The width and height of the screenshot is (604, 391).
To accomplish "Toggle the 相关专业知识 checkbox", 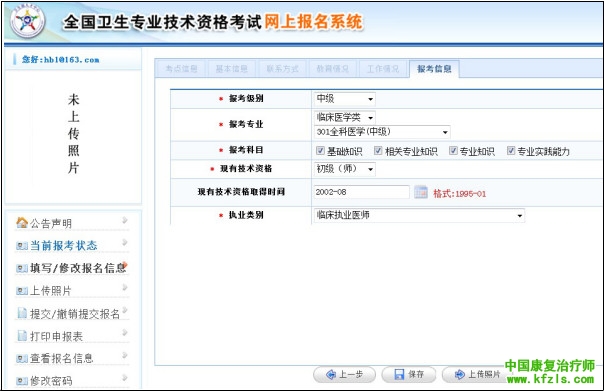I will tap(378, 151).
